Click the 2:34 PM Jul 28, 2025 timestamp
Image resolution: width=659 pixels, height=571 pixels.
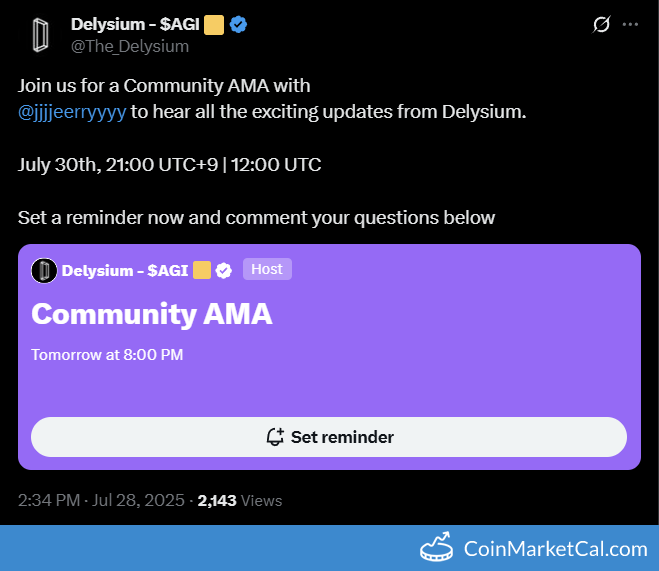[x=101, y=500]
